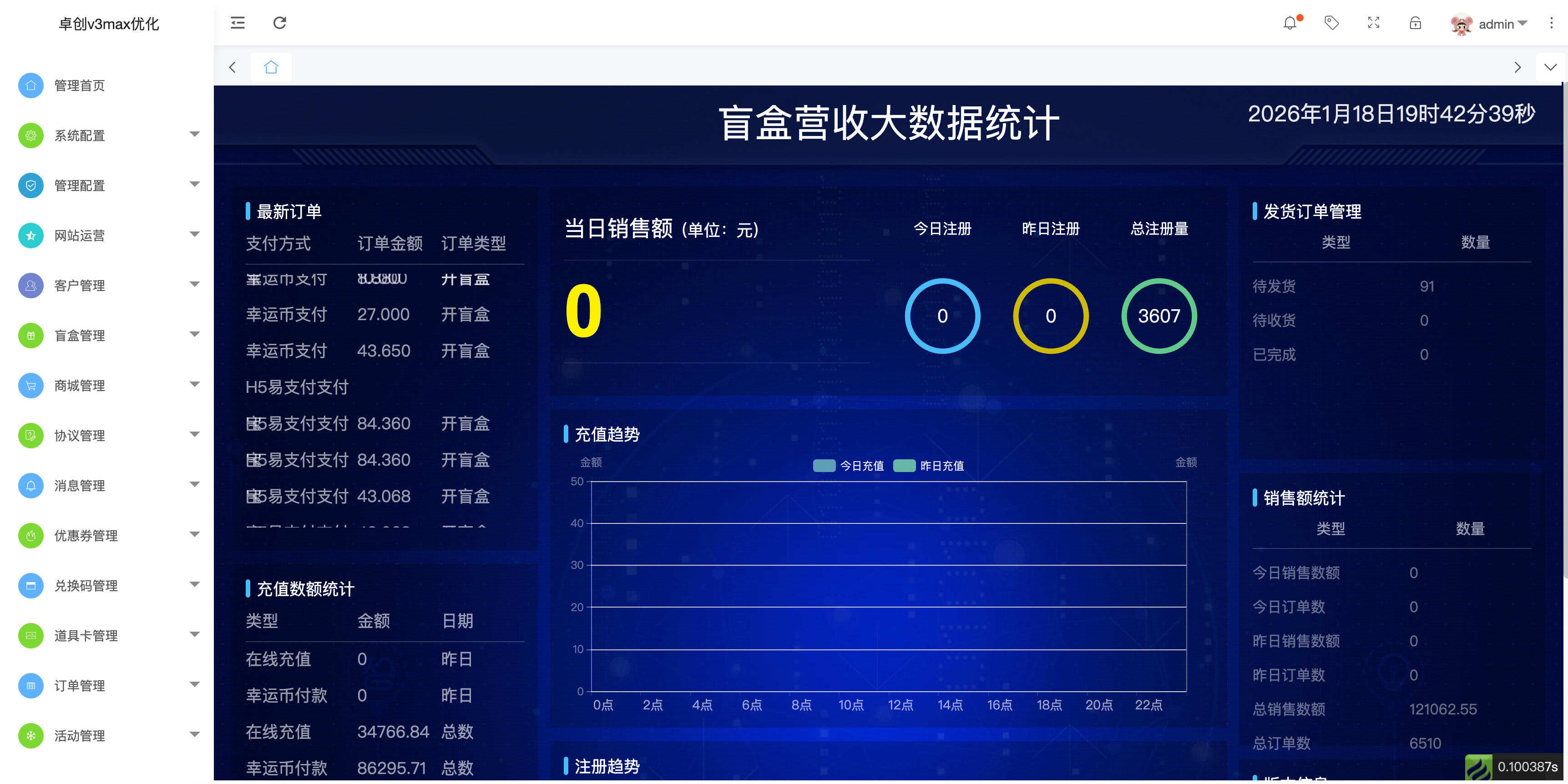Refresh the current page
Screen dimensions: 1568x784
[x=280, y=23]
